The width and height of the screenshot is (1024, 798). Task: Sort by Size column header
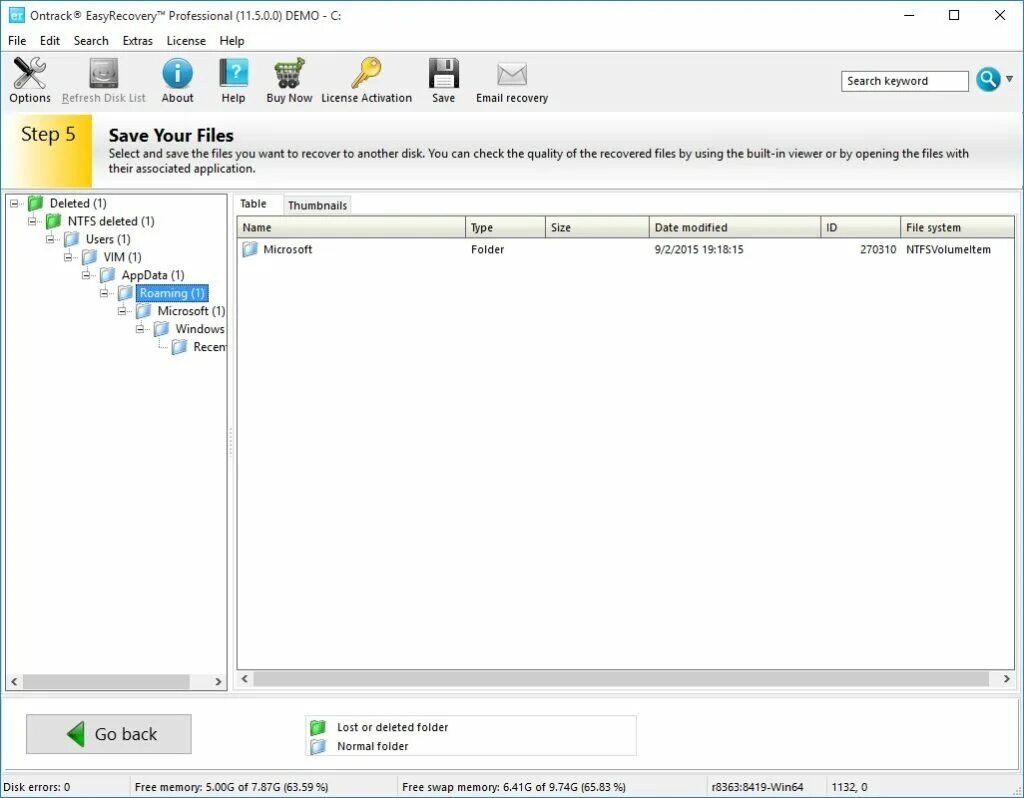coord(598,227)
